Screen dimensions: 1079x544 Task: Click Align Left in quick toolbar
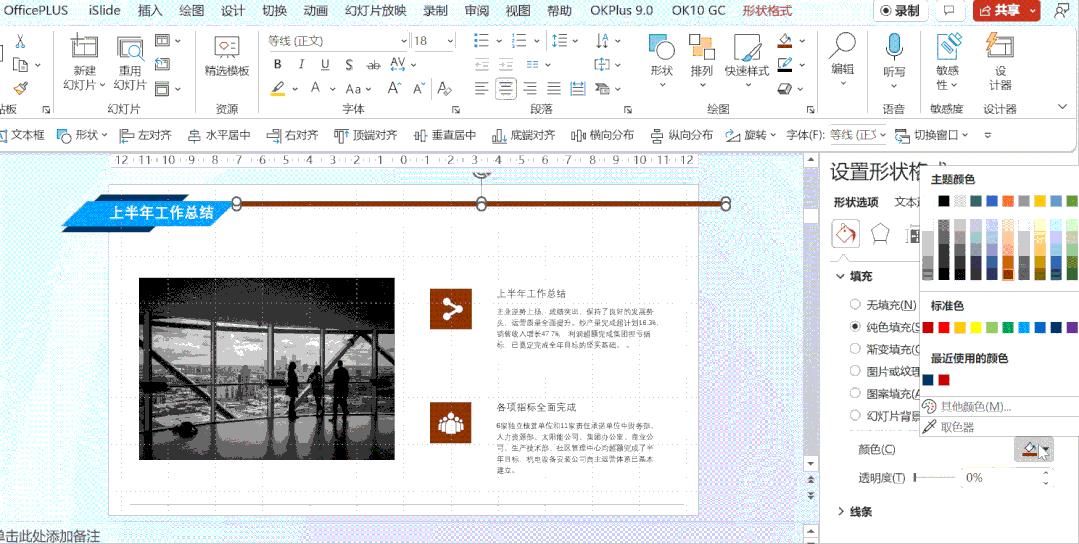146,135
